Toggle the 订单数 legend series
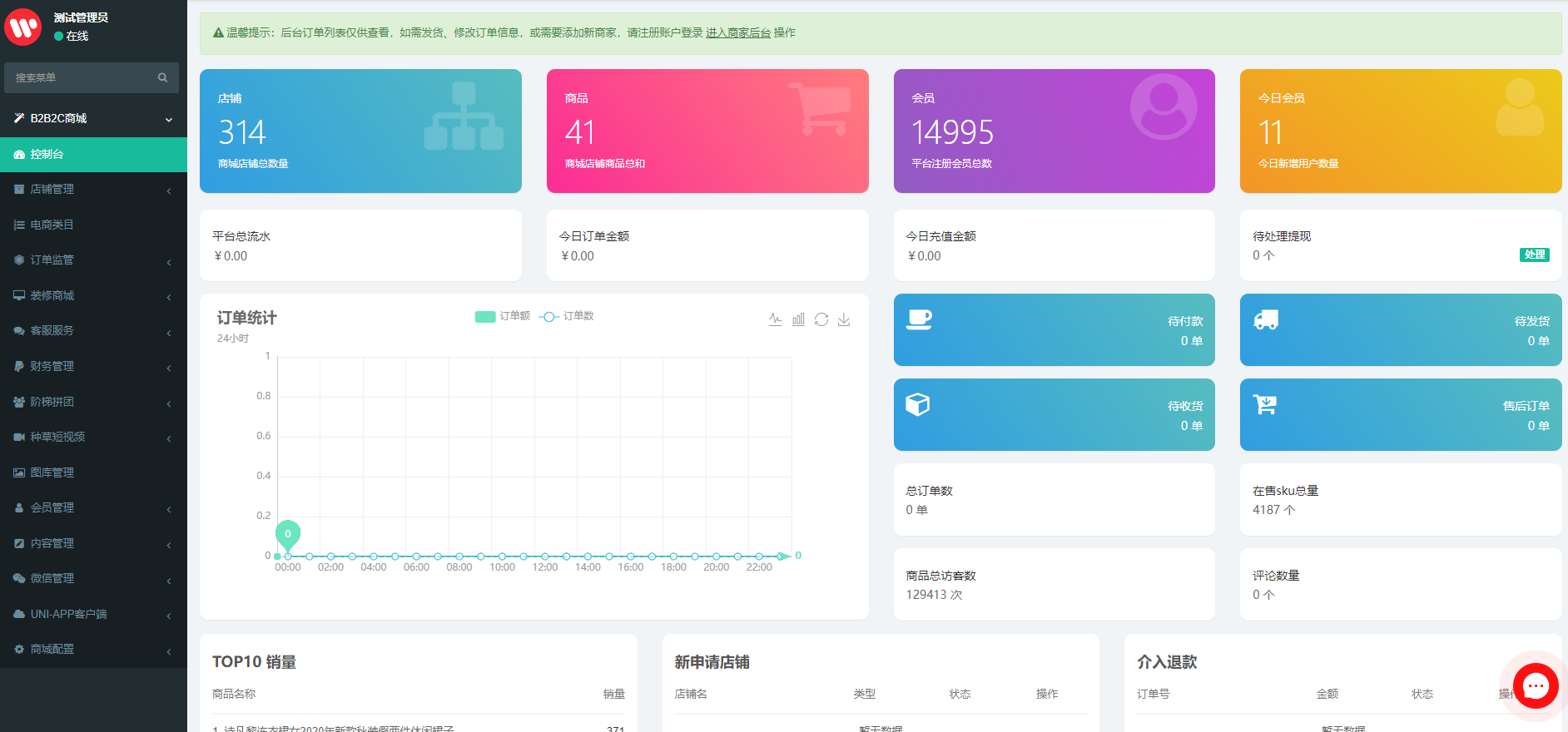 coord(567,316)
